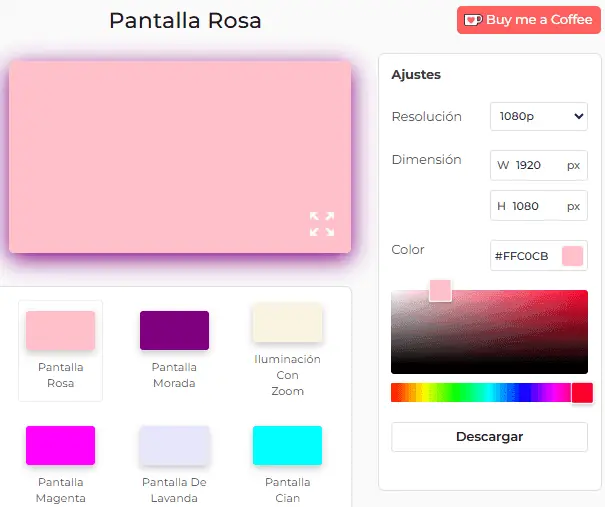This screenshot has height=507, width=605.
Task: Click the pink color swatch beside hex code
Action: (x=572, y=256)
